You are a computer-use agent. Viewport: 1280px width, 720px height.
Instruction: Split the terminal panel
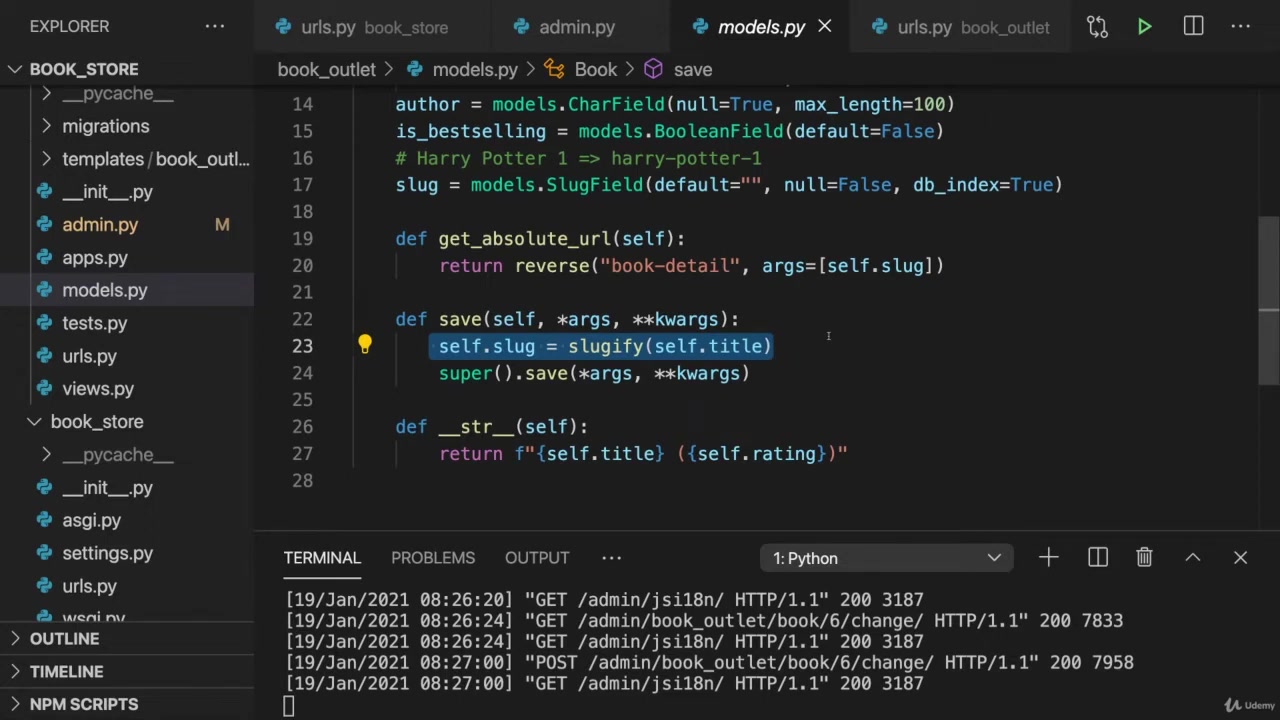1098,558
